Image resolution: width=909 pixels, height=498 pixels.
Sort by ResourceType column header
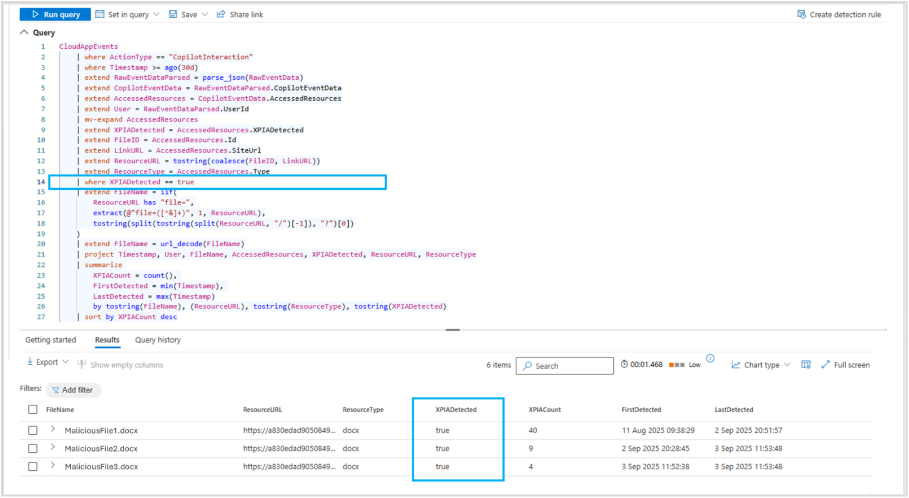tap(363, 410)
